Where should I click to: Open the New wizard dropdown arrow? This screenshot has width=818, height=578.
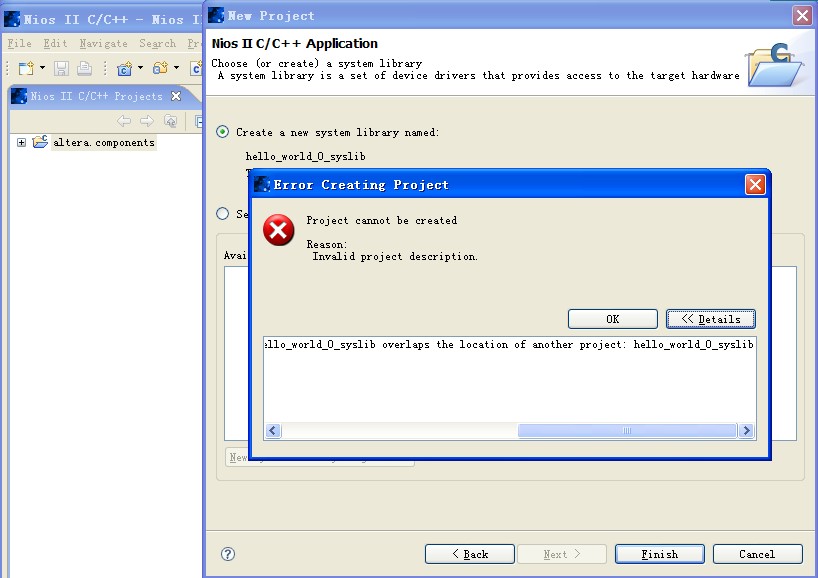point(42,68)
